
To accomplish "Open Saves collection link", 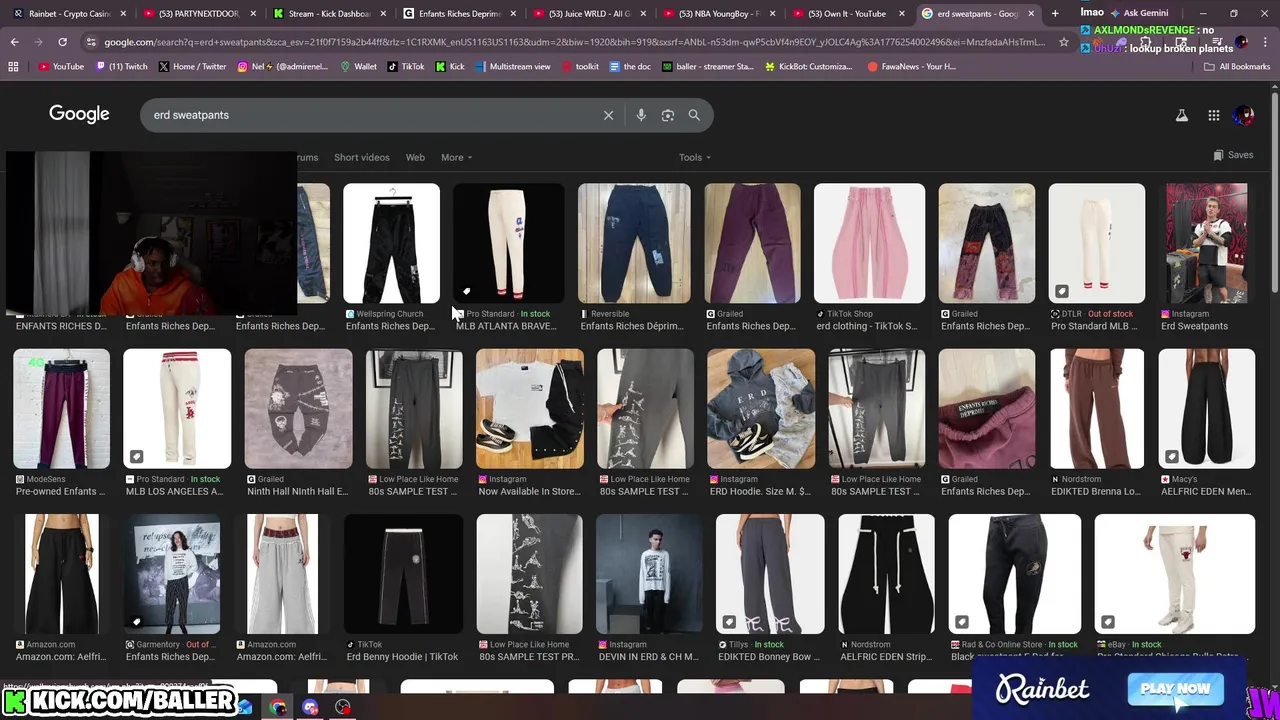I will click(x=1233, y=155).
